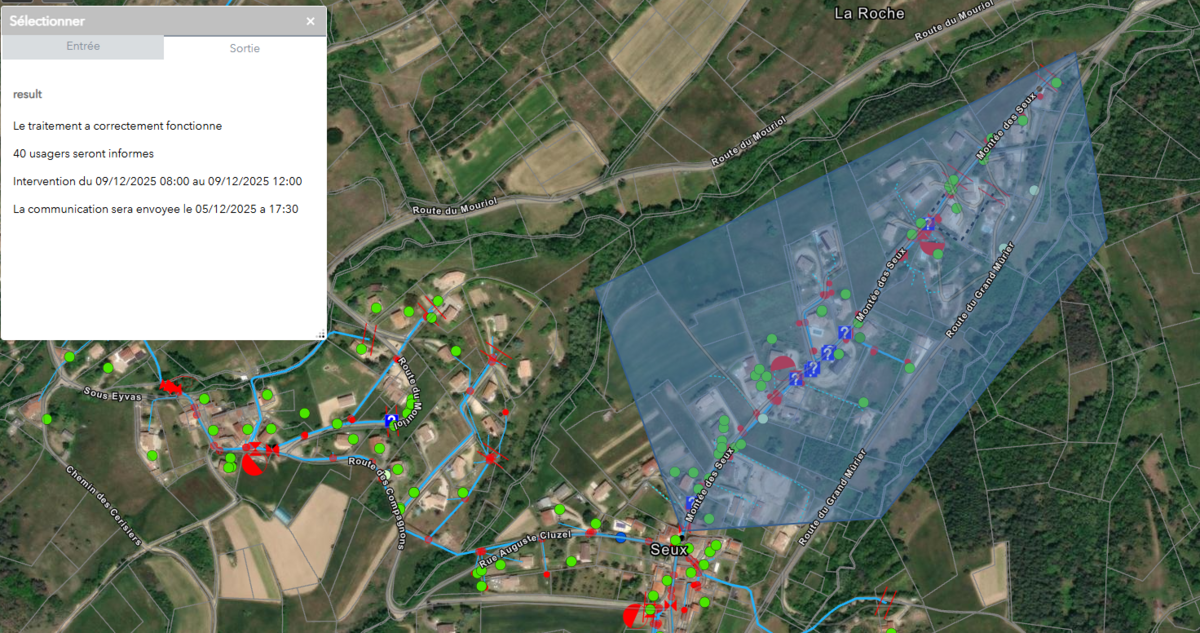The height and width of the screenshot is (633, 1200).
Task: Switch to the Entrée tab
Action: 82,47
